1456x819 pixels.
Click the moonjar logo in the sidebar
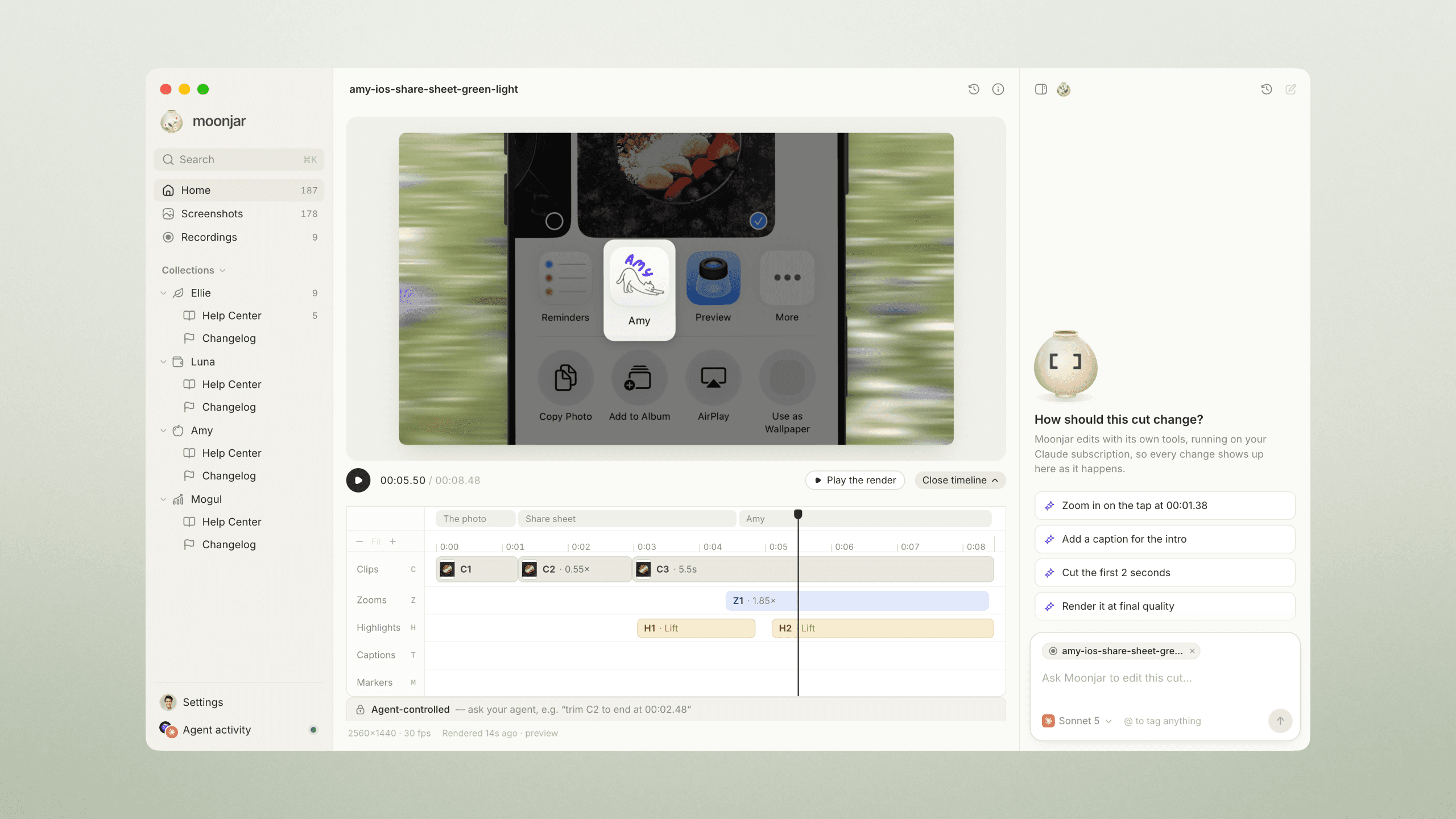click(171, 121)
